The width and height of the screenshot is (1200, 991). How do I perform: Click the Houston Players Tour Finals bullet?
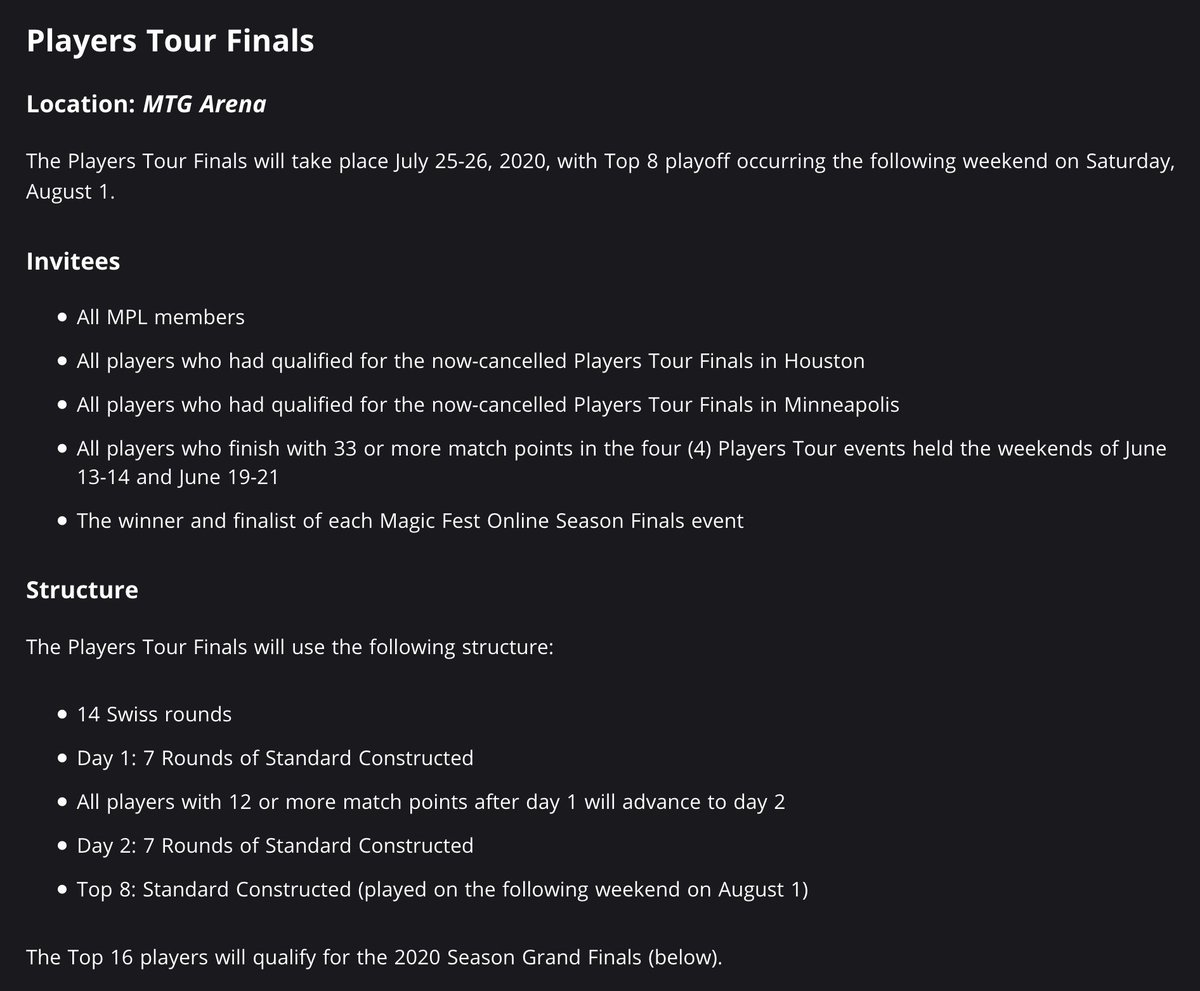pos(470,360)
